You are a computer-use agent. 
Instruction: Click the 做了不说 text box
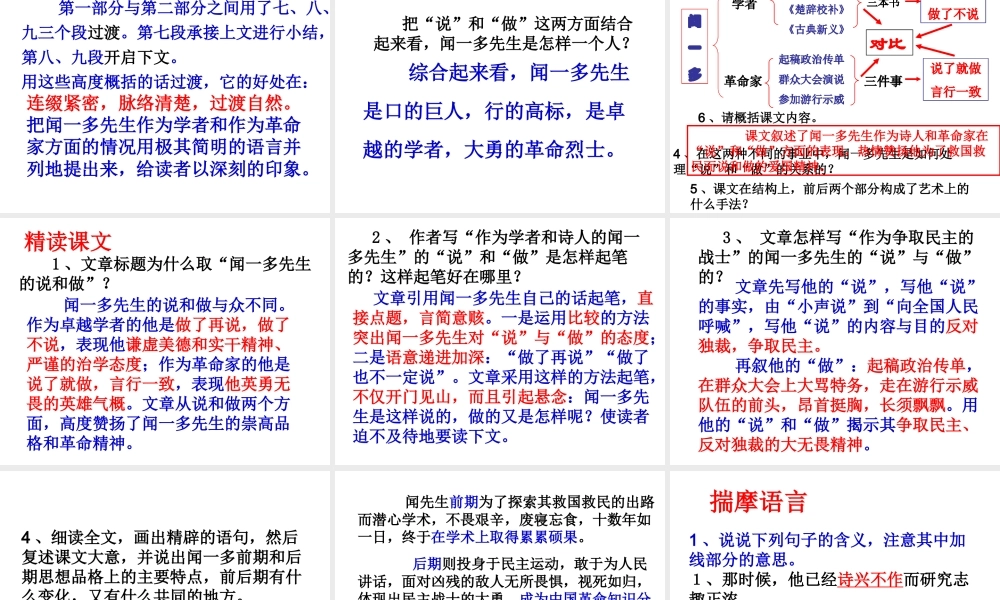(x=953, y=15)
